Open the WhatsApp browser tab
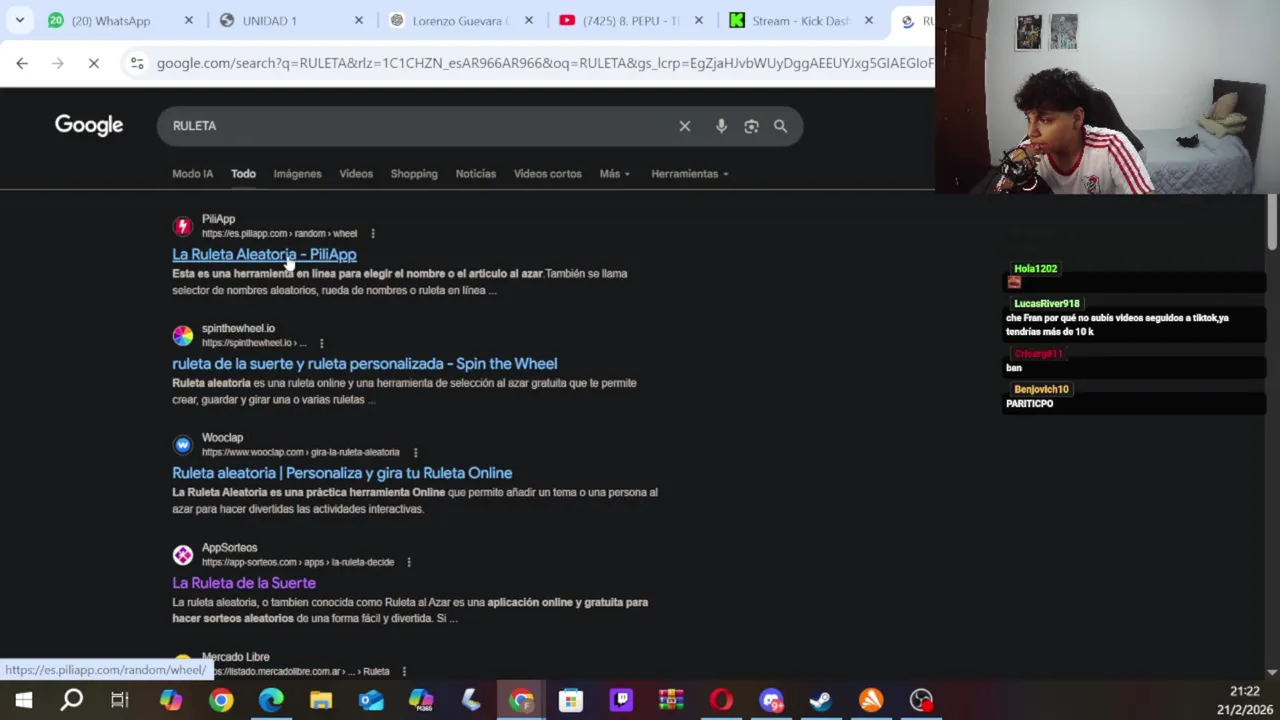 [110, 20]
